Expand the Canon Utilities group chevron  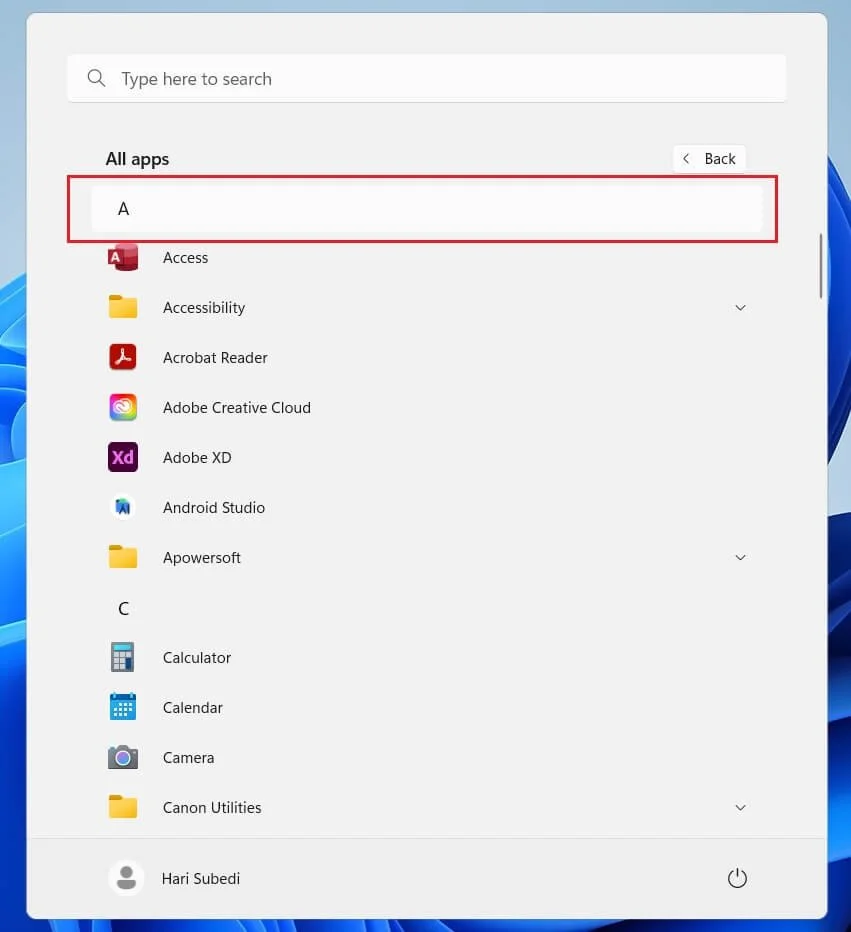pos(740,807)
